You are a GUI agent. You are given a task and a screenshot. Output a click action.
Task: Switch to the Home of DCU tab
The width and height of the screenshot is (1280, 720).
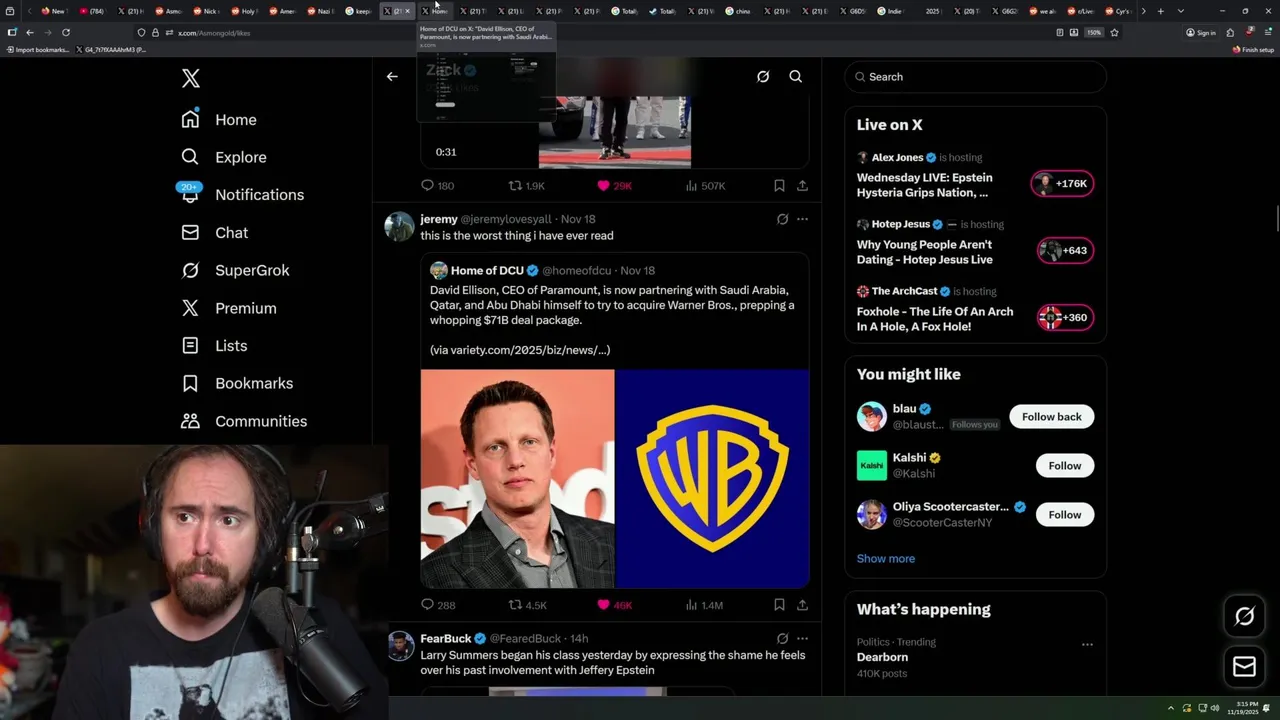pos(435,11)
